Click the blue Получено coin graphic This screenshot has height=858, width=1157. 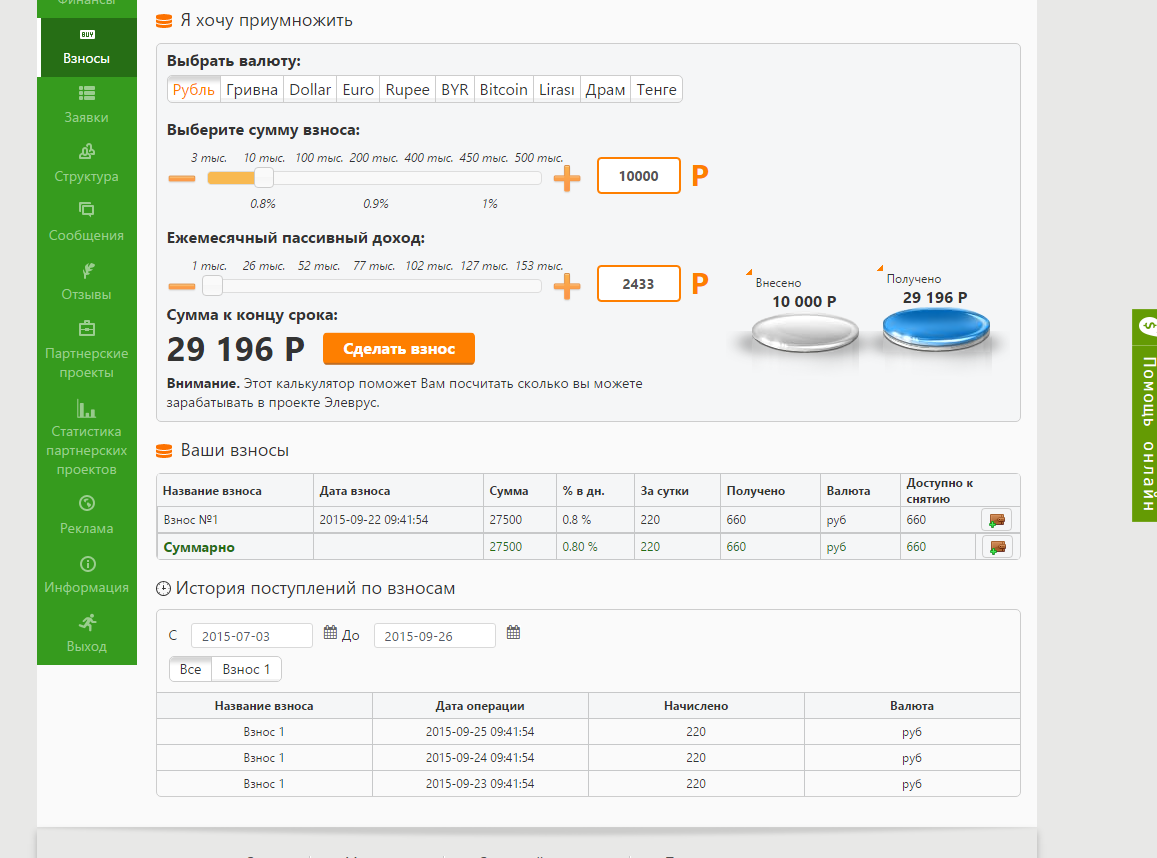(936, 328)
